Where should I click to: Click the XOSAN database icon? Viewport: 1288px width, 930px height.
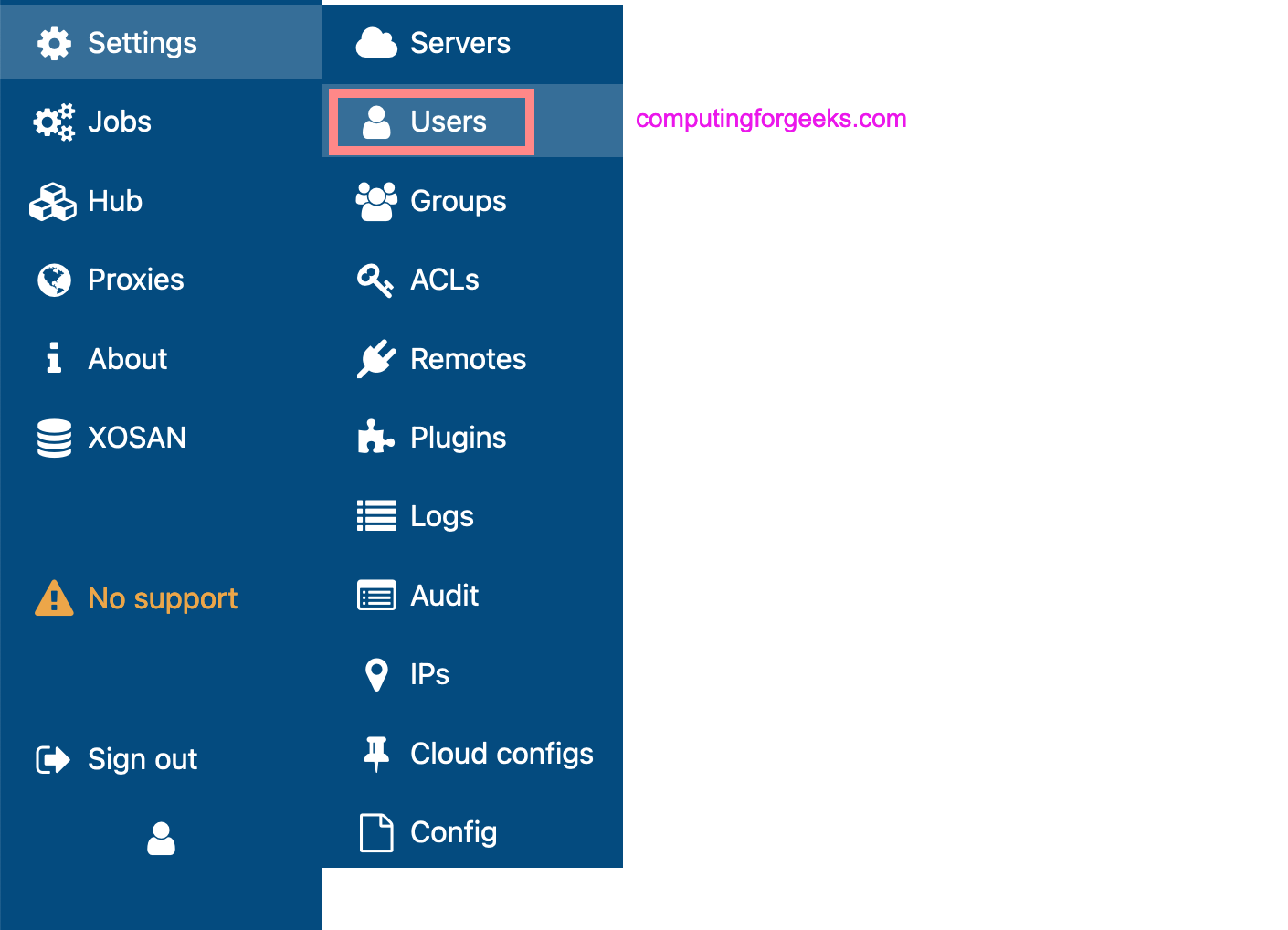pyautogui.click(x=53, y=437)
